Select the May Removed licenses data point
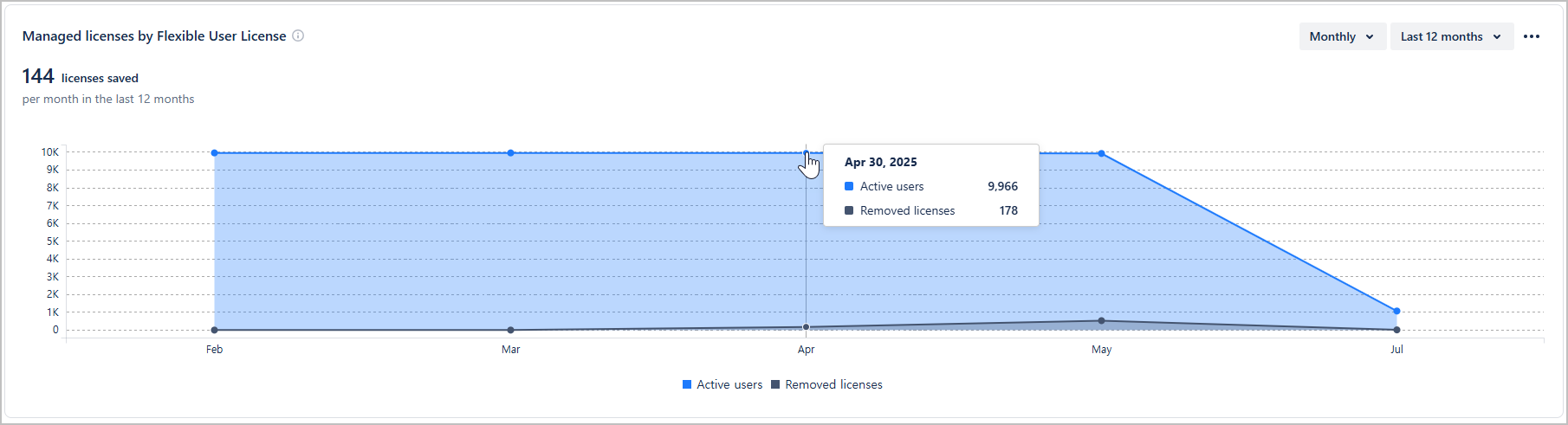 pyautogui.click(x=1102, y=321)
